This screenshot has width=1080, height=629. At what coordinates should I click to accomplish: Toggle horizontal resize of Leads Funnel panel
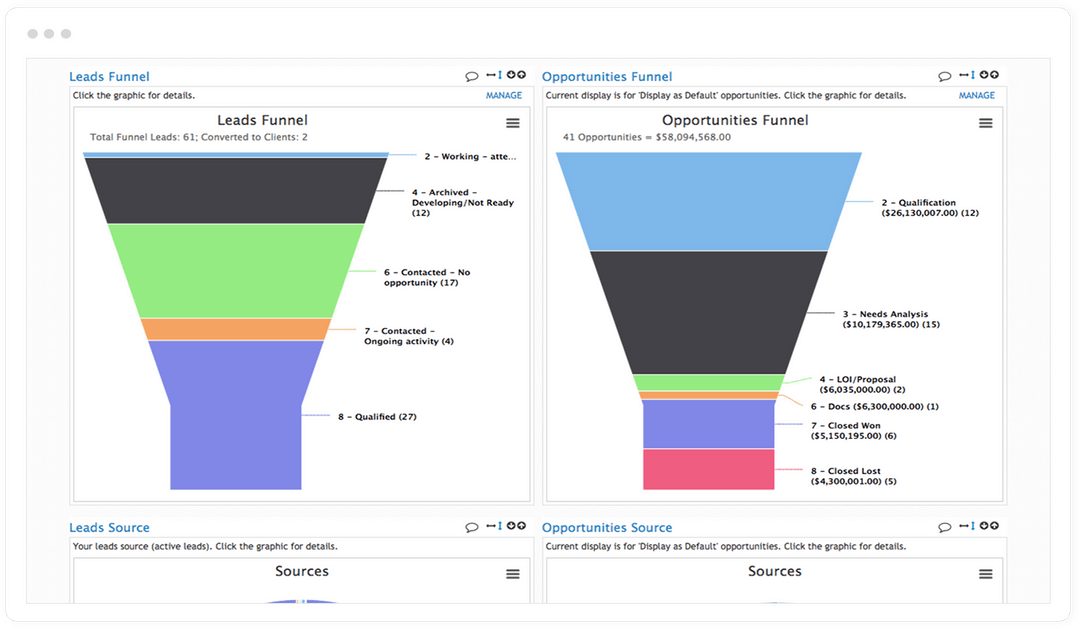pos(490,74)
